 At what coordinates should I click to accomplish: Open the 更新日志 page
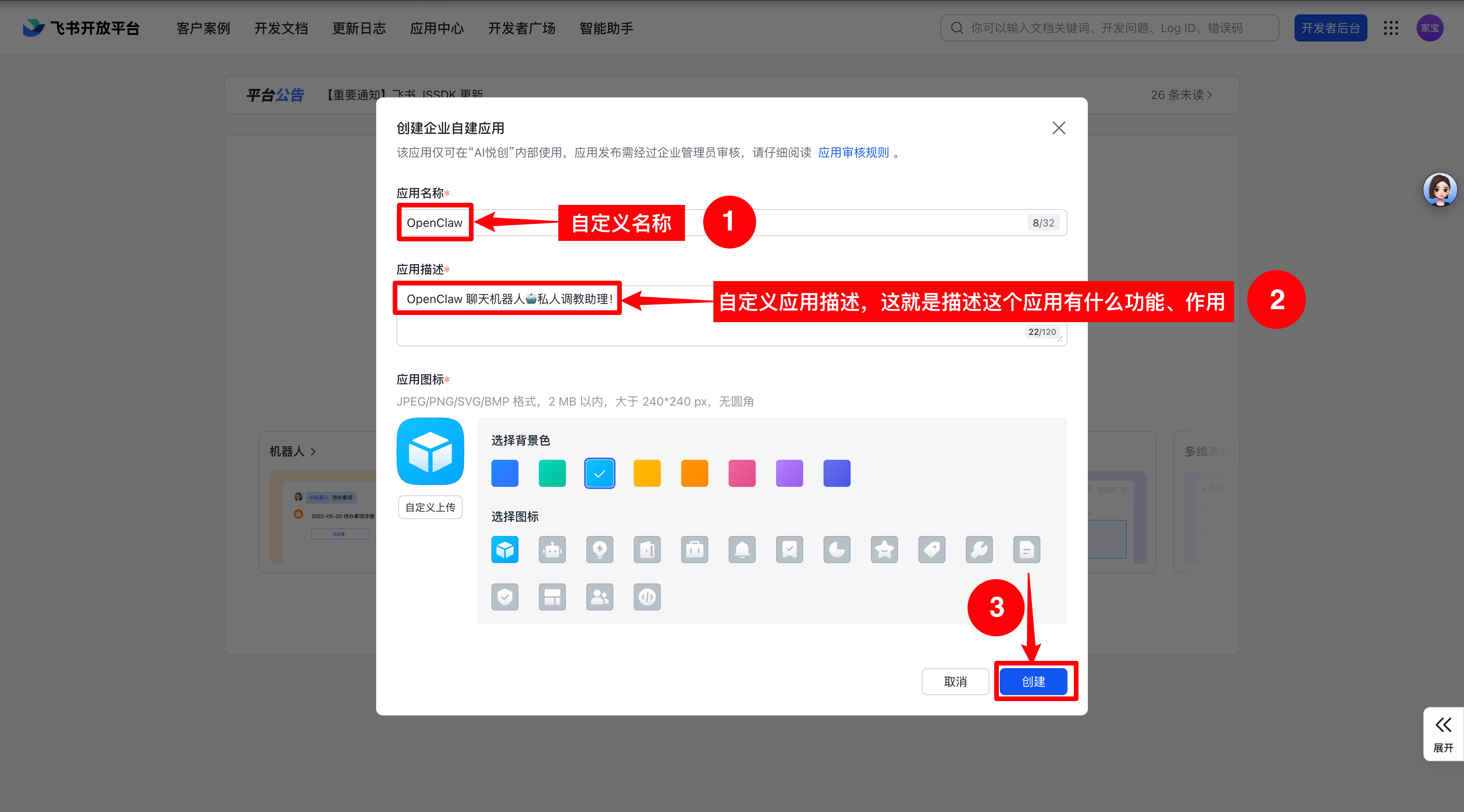pyautogui.click(x=359, y=28)
